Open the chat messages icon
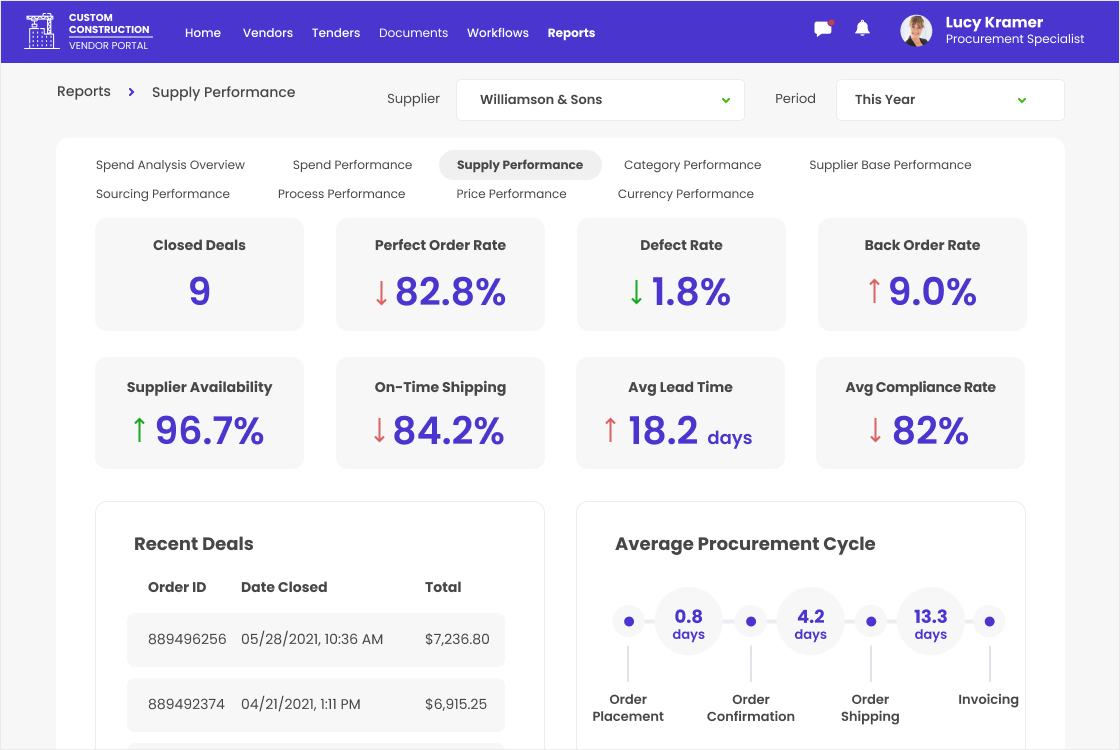The height and width of the screenshot is (750, 1120). (823, 29)
